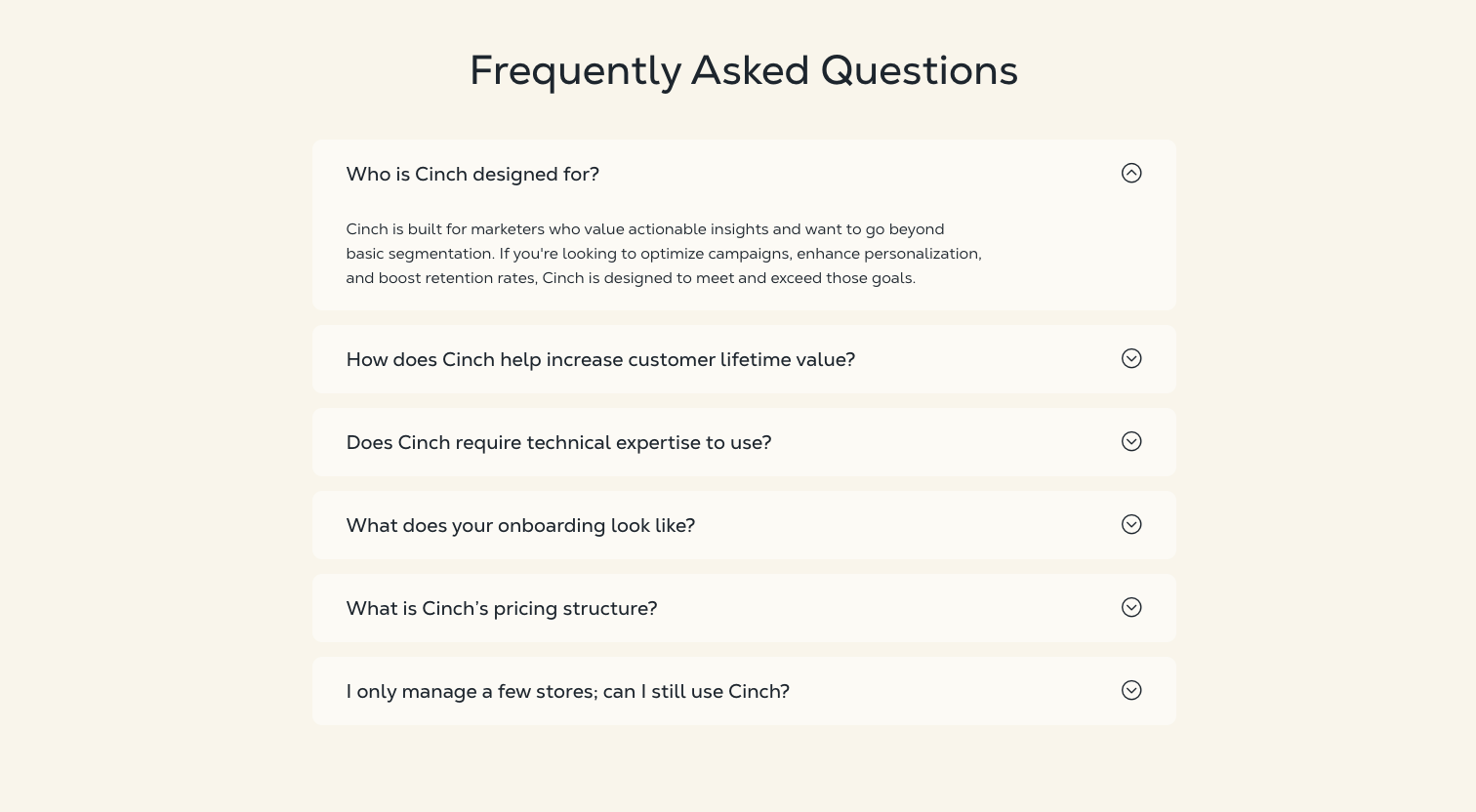Expand the pricing structure question chevron icon
The width and height of the screenshot is (1476, 812).
click(1131, 608)
